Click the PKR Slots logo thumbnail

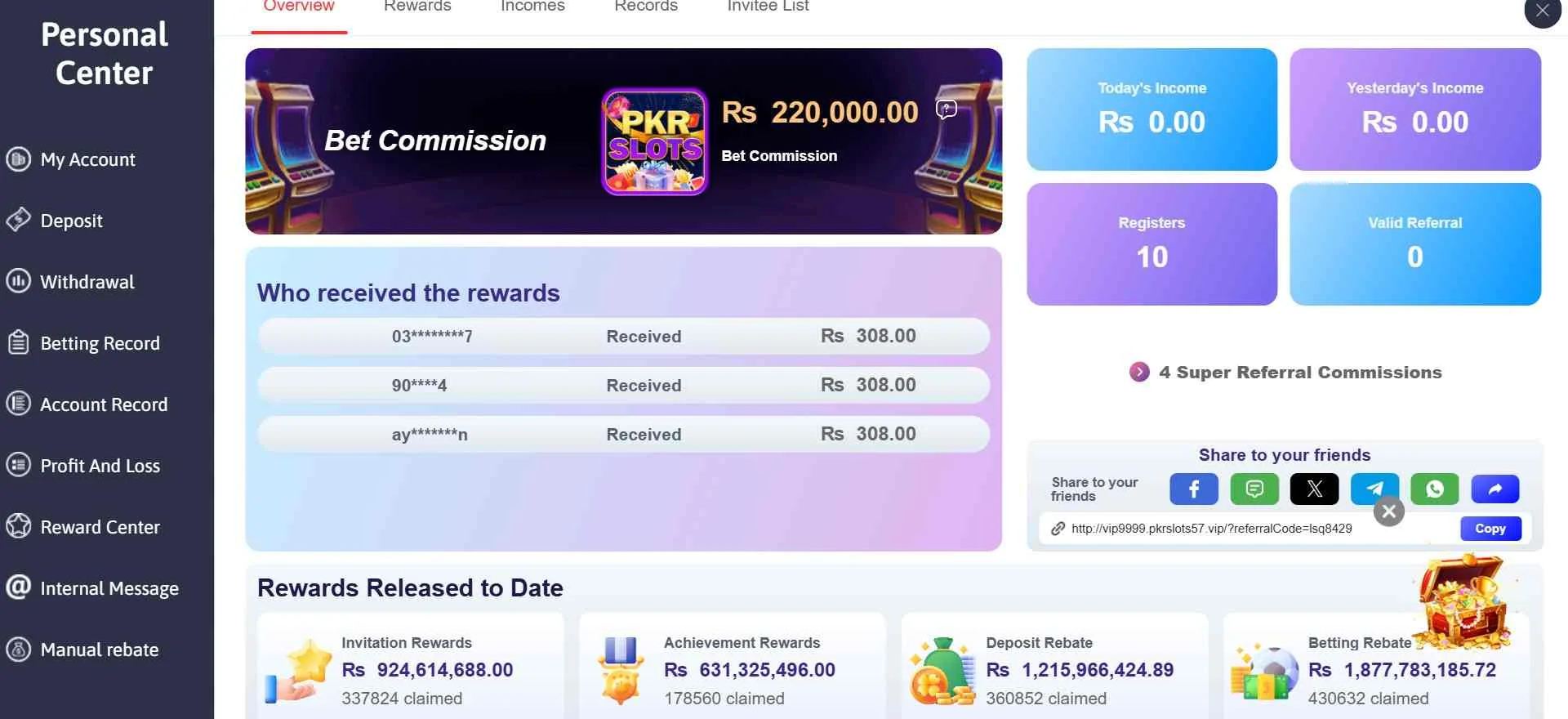(654, 142)
